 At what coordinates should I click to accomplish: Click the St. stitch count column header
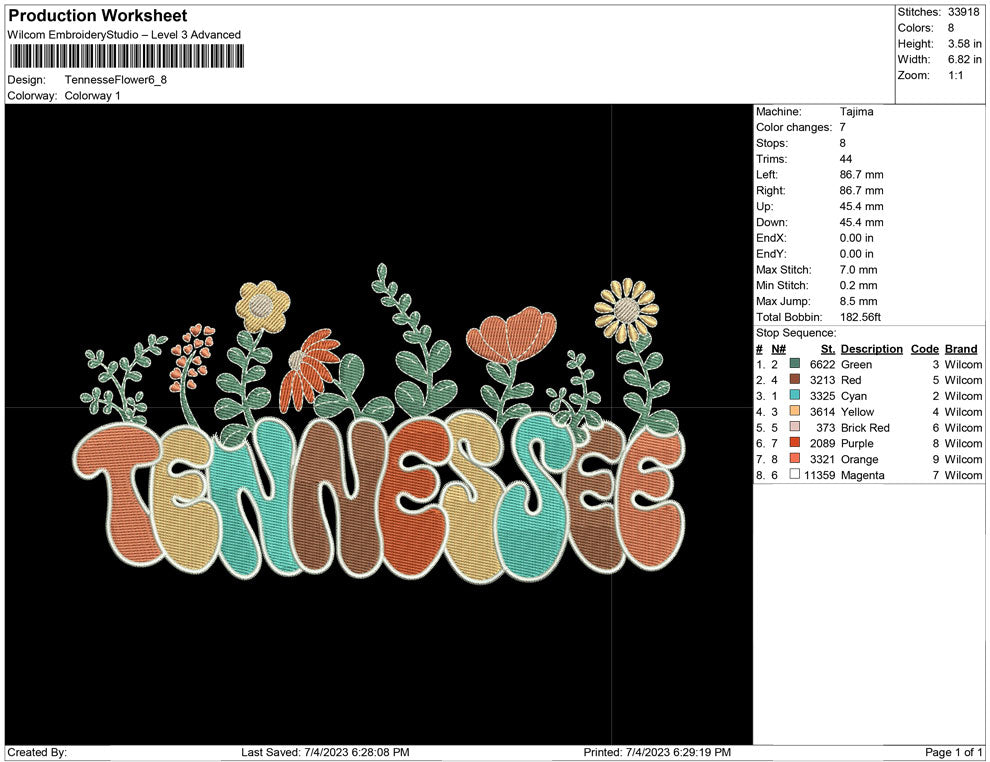827,349
